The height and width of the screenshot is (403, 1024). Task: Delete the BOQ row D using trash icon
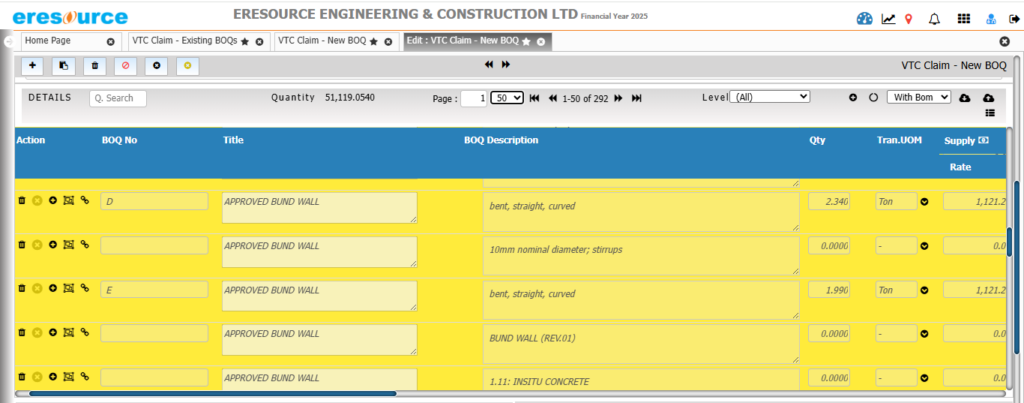tap(21, 201)
